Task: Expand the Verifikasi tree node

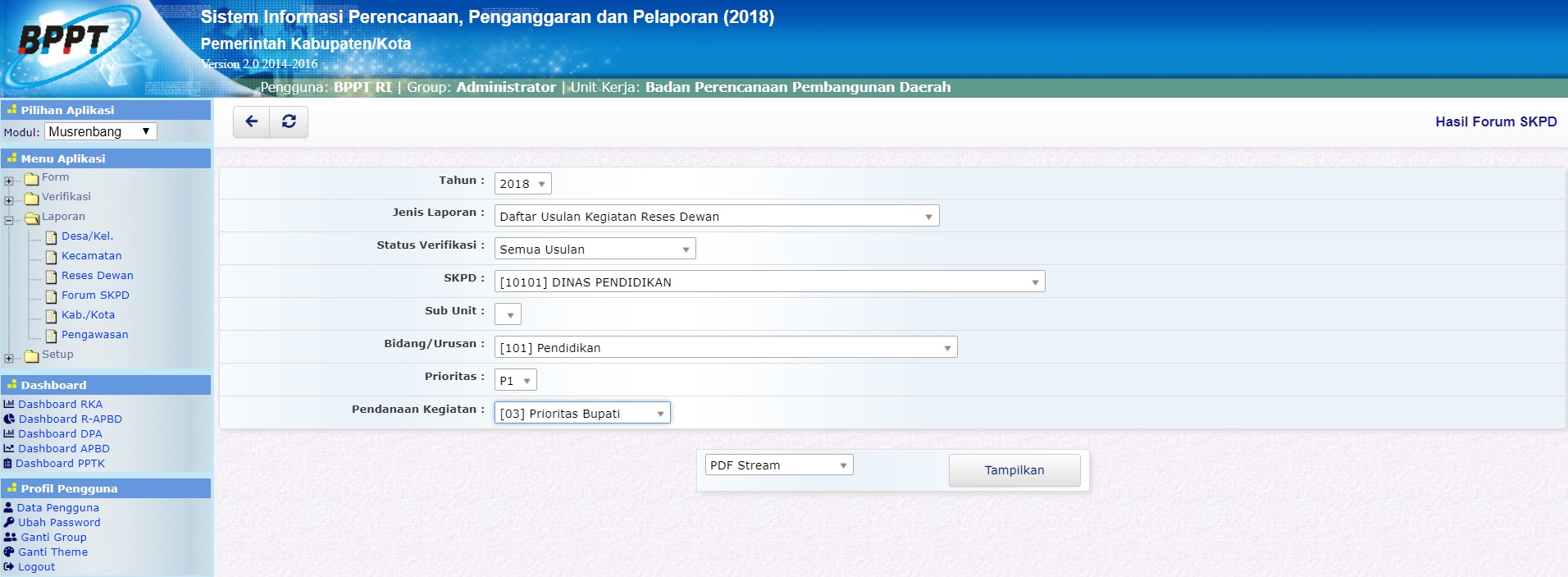Action: [8, 200]
